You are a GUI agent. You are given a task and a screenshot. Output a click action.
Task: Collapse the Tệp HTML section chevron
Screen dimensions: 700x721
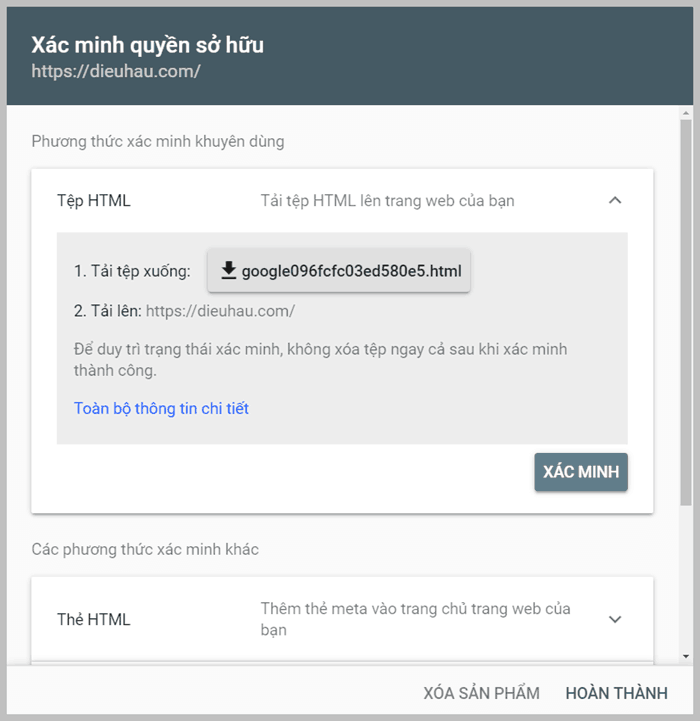(x=615, y=200)
